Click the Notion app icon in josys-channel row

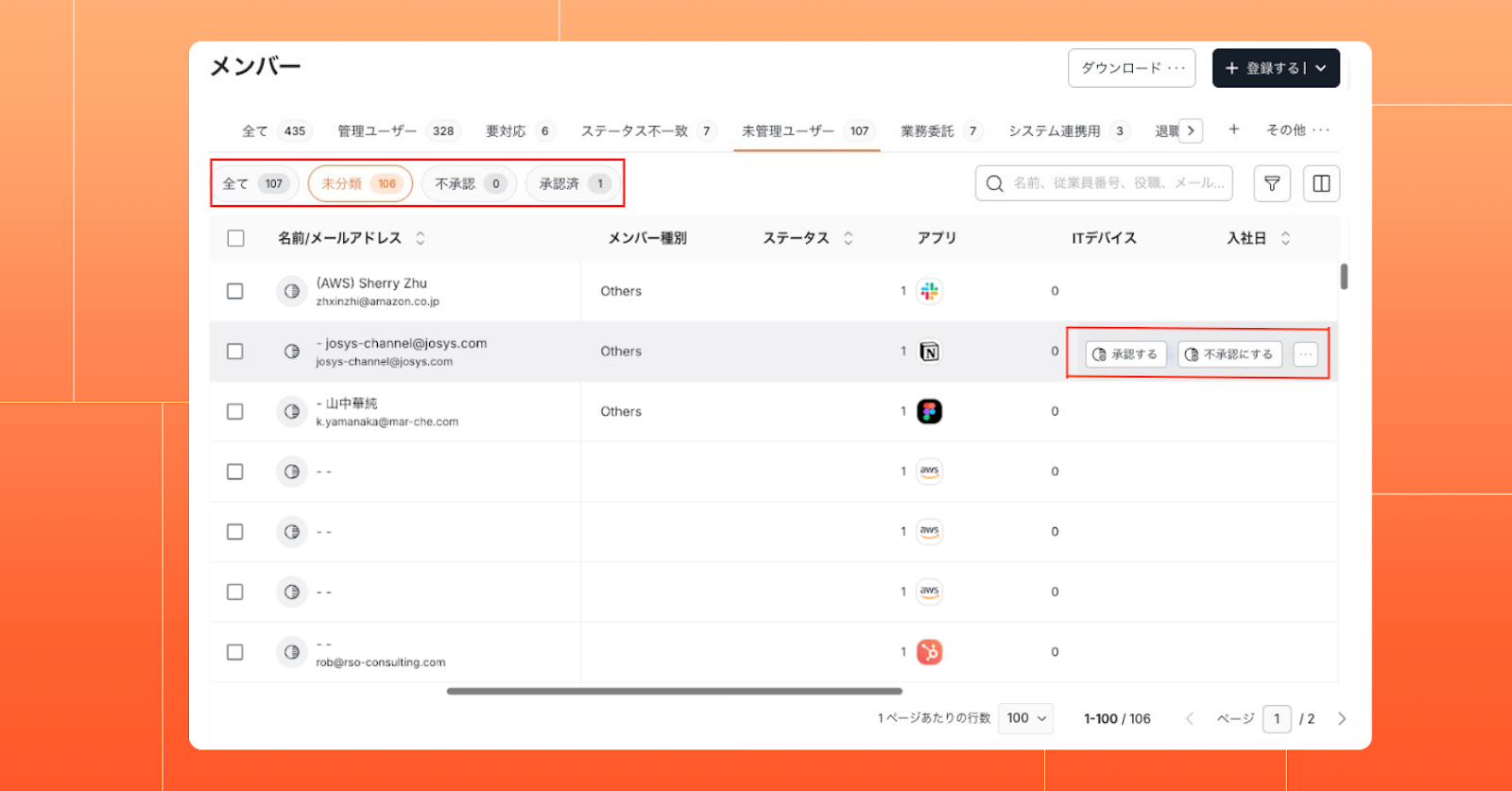930,352
